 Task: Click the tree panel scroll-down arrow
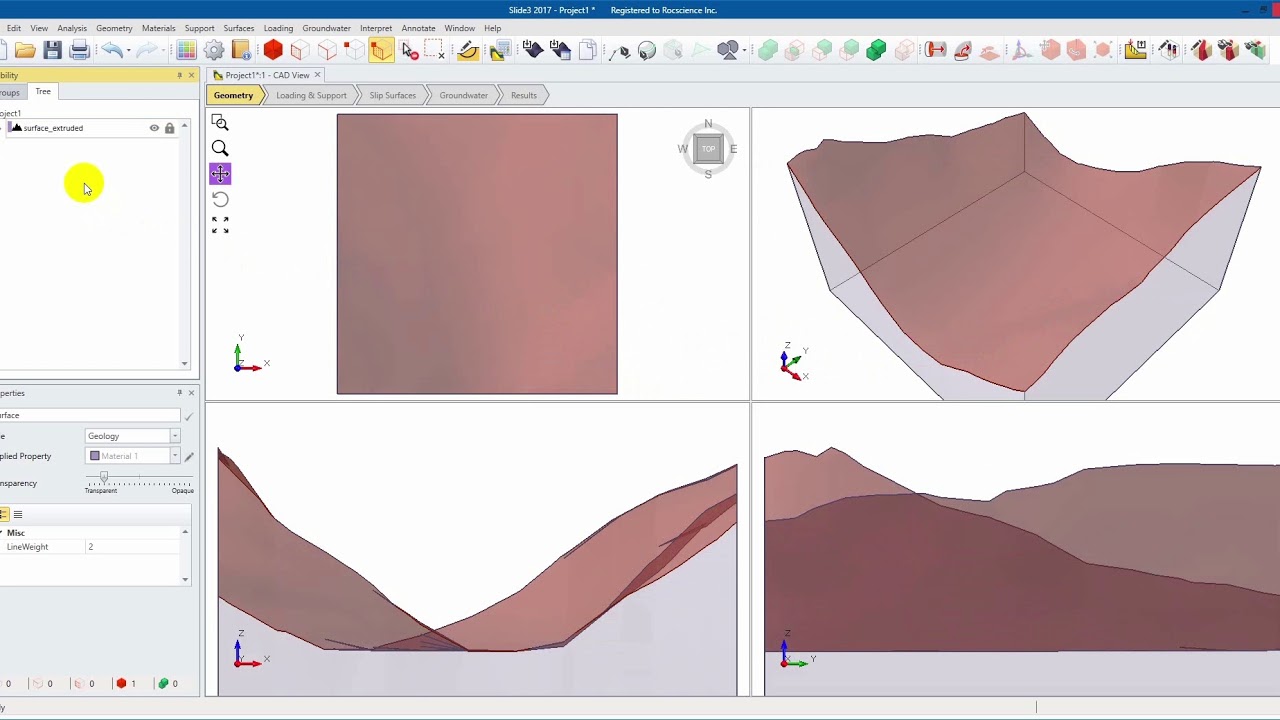click(x=184, y=364)
